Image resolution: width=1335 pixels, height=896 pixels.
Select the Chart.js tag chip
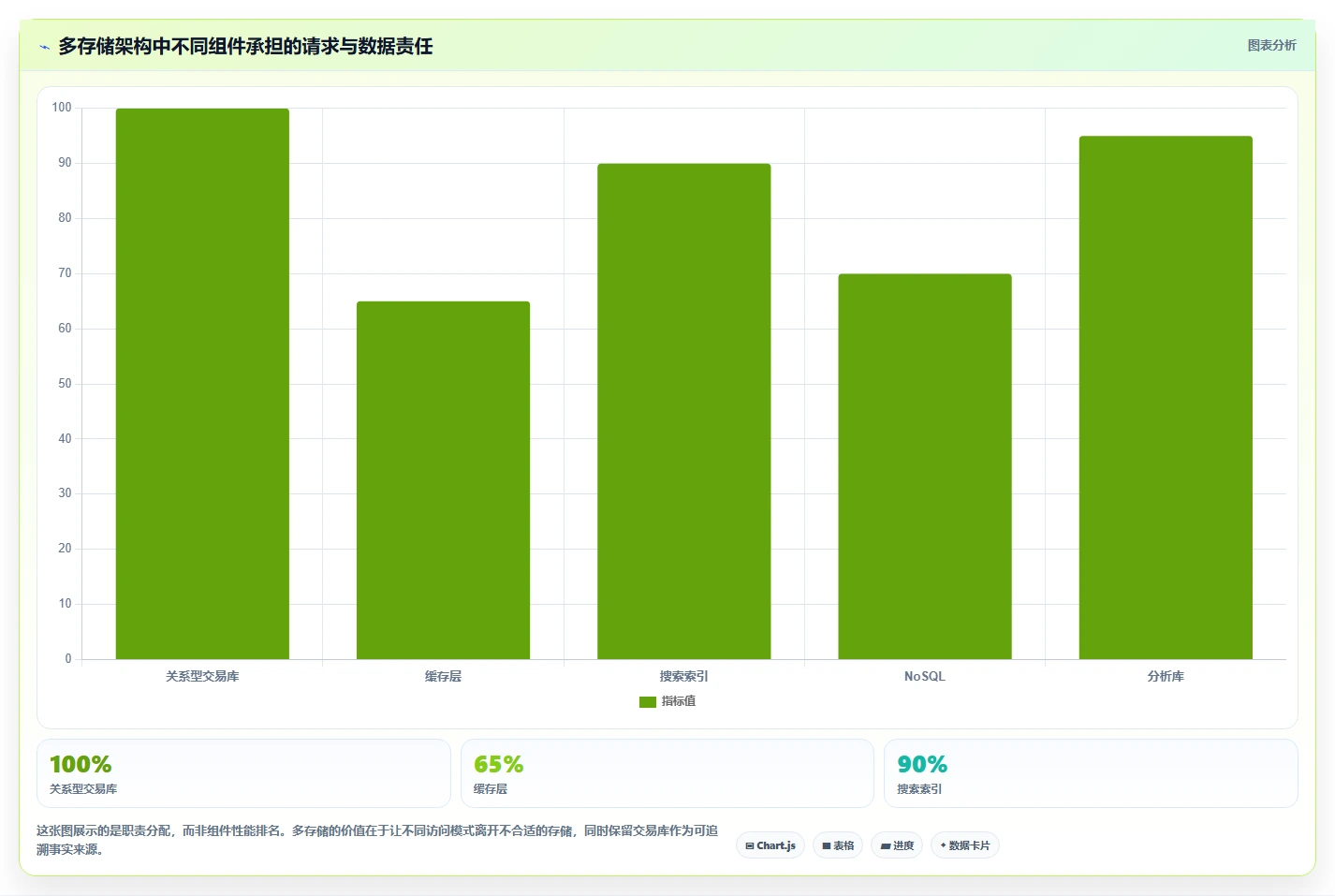coord(770,845)
